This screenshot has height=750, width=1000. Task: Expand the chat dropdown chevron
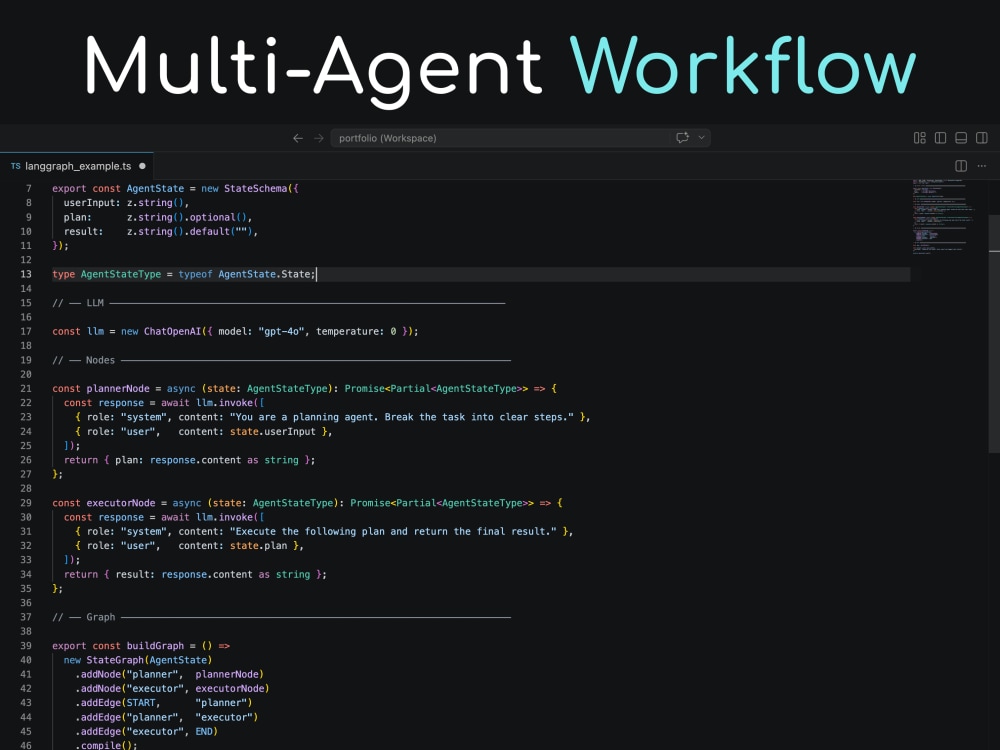click(702, 138)
